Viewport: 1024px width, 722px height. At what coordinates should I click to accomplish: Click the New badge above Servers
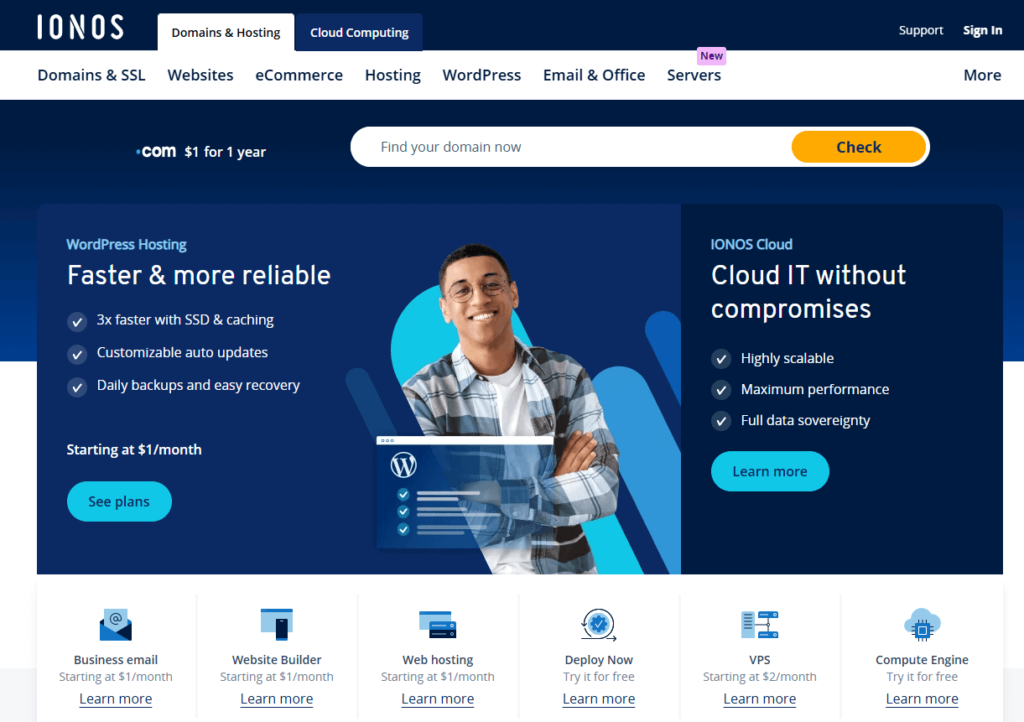point(711,56)
